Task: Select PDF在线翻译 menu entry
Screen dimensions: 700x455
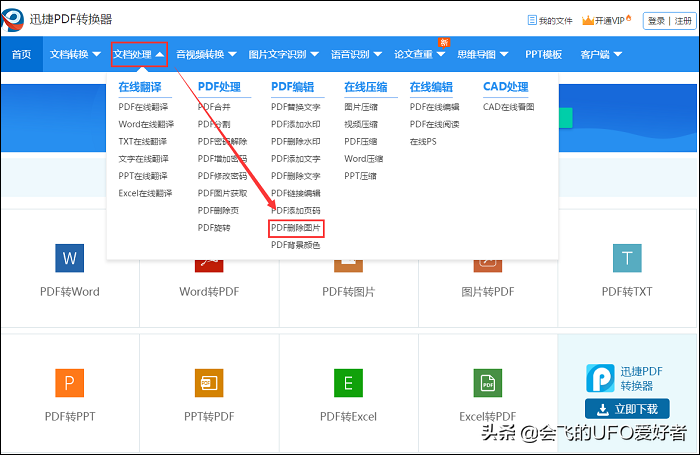Action: pos(143,107)
